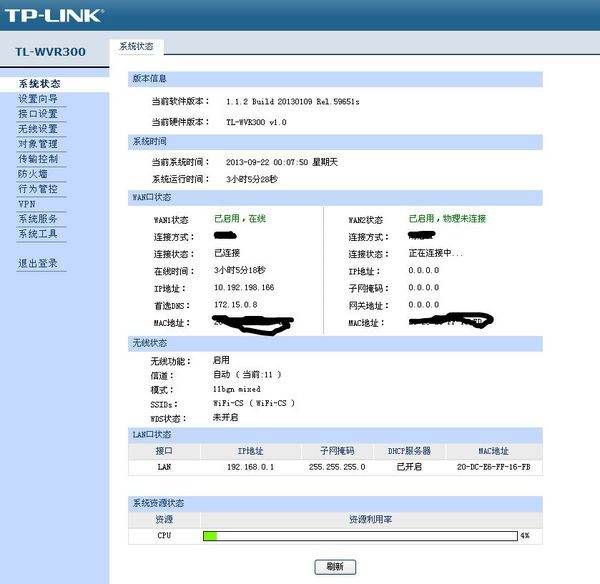
Task: Open 无线设置 in the sidebar
Action: coord(38,129)
